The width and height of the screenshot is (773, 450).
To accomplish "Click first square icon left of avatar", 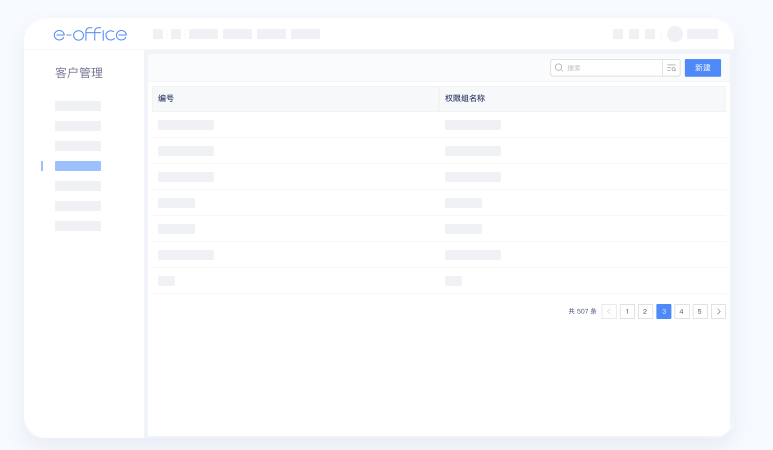I will click(618, 34).
